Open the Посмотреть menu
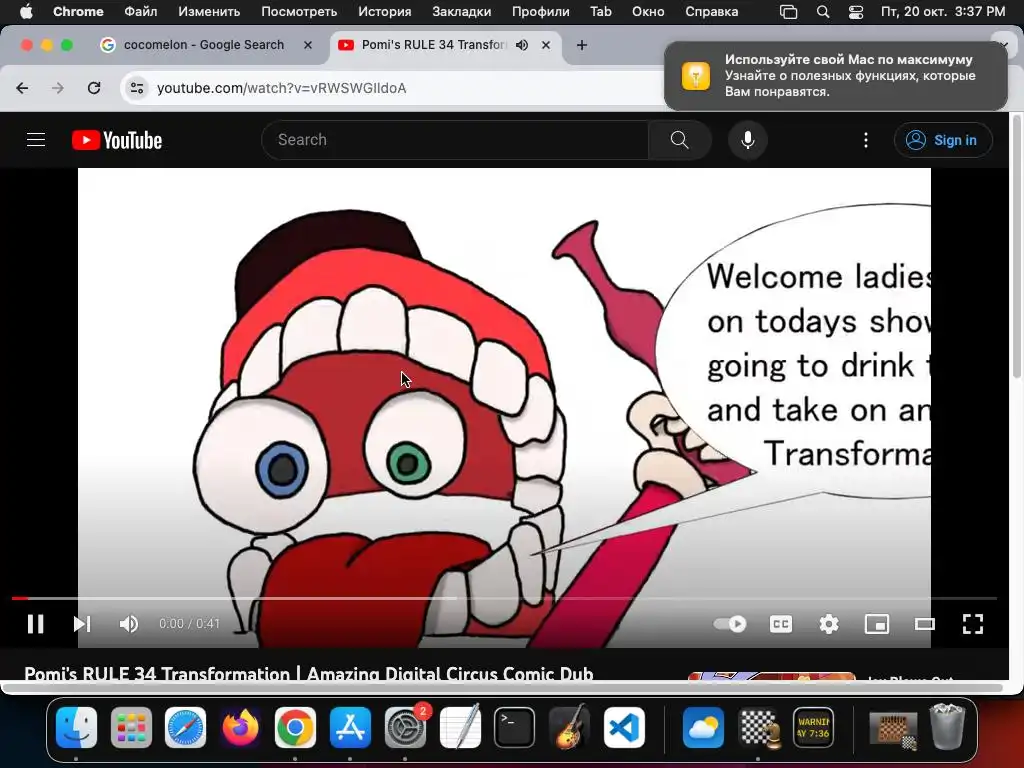This screenshot has width=1024, height=768. tap(299, 11)
